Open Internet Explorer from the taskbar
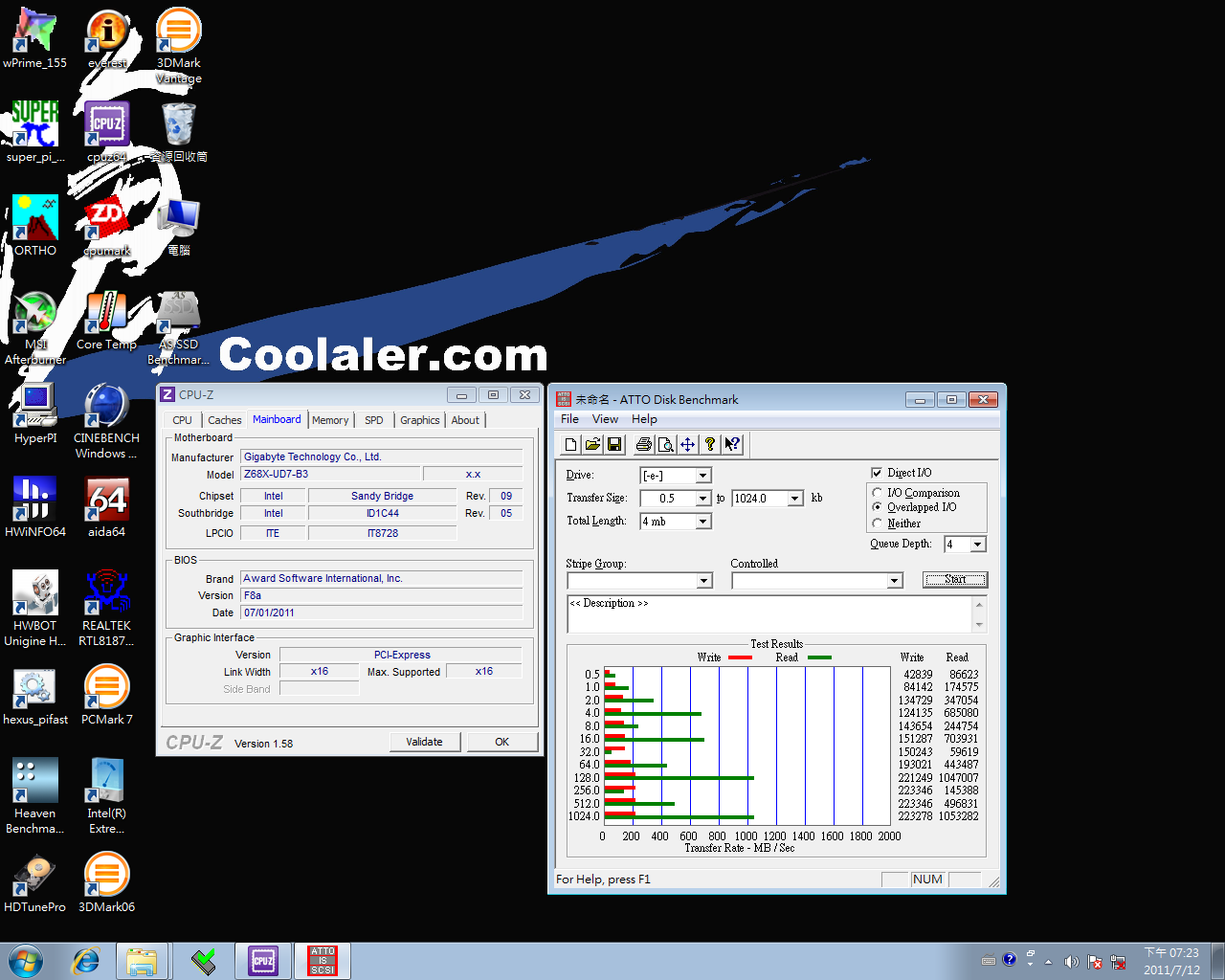The width and height of the screenshot is (1225, 980). click(86, 961)
